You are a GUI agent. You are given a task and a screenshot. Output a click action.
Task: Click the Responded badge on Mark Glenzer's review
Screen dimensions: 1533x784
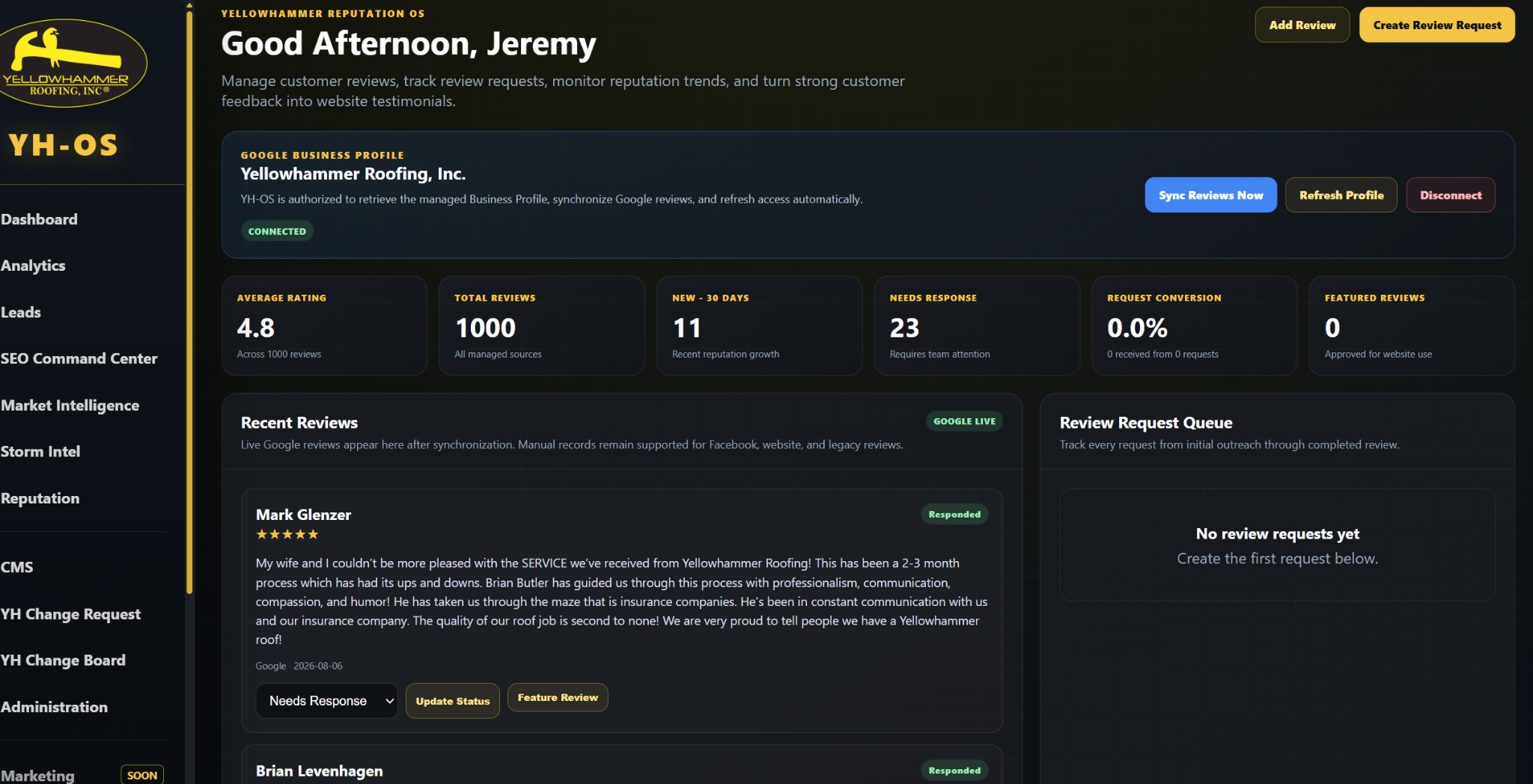tap(954, 514)
